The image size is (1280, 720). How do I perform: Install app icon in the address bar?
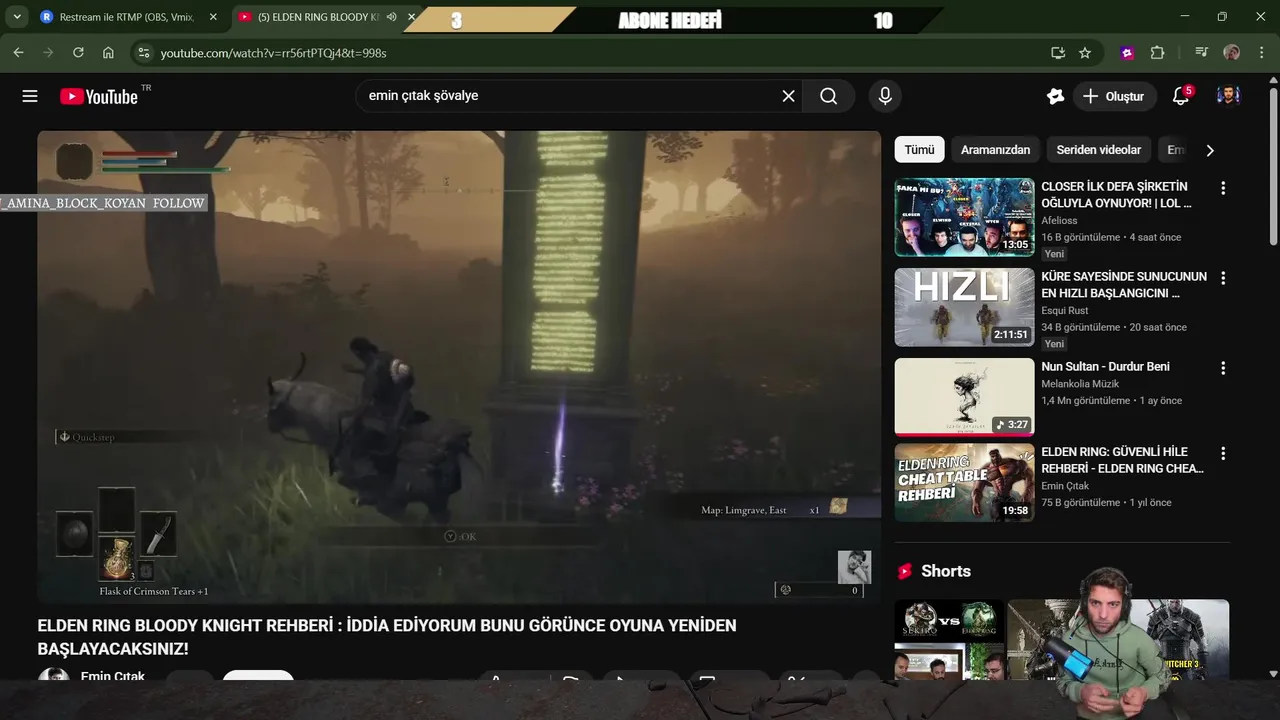(x=1058, y=52)
